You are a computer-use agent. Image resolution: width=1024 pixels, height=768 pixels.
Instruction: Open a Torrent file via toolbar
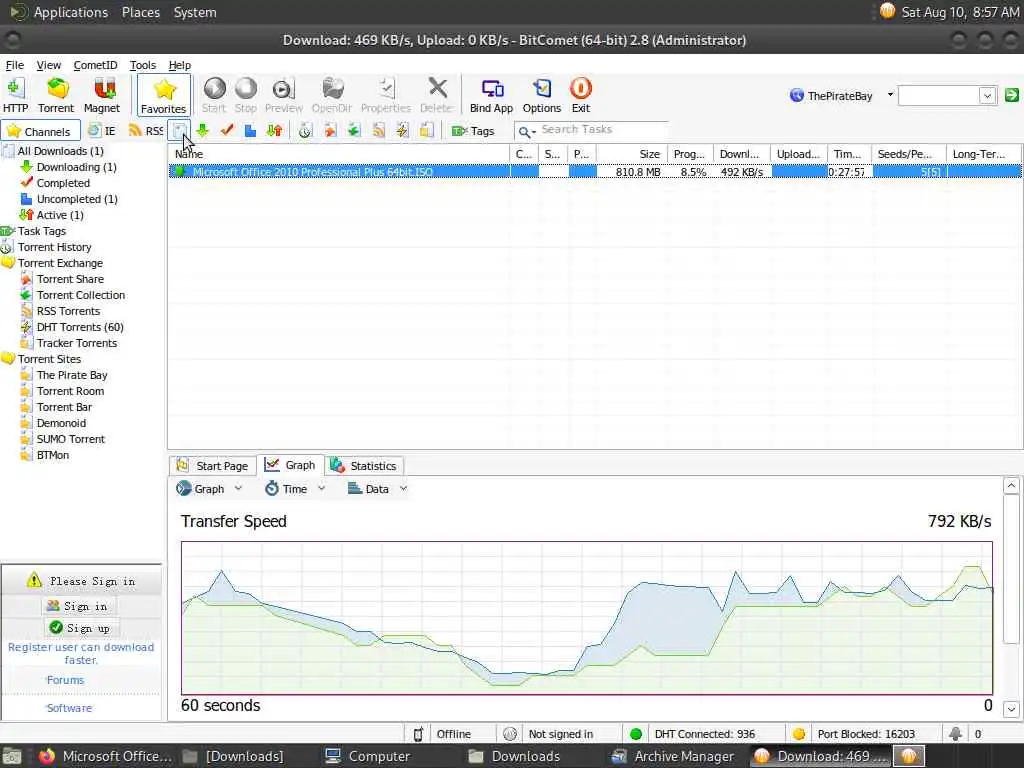pos(56,95)
